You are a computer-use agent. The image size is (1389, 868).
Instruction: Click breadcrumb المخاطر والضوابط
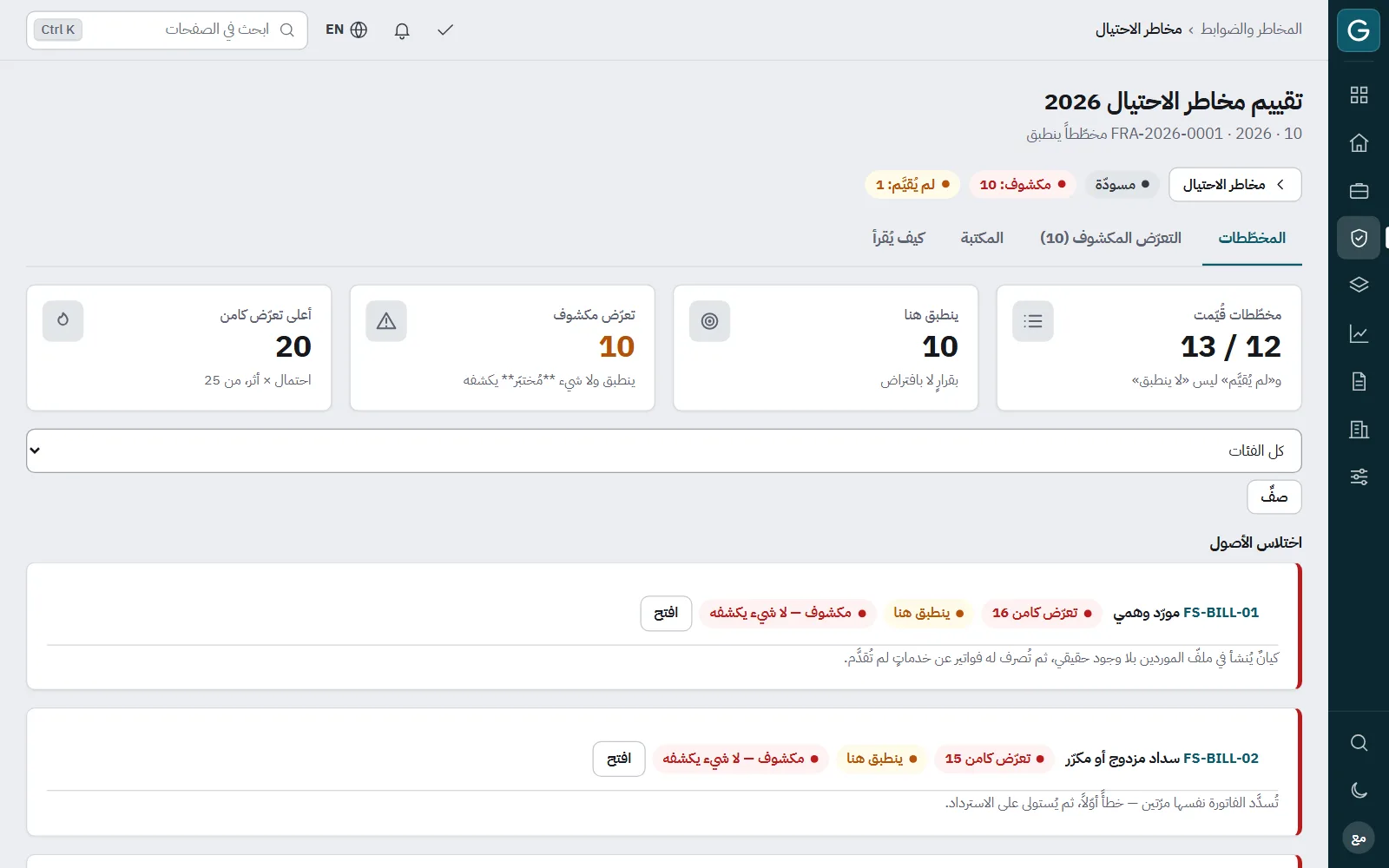click(x=1251, y=29)
